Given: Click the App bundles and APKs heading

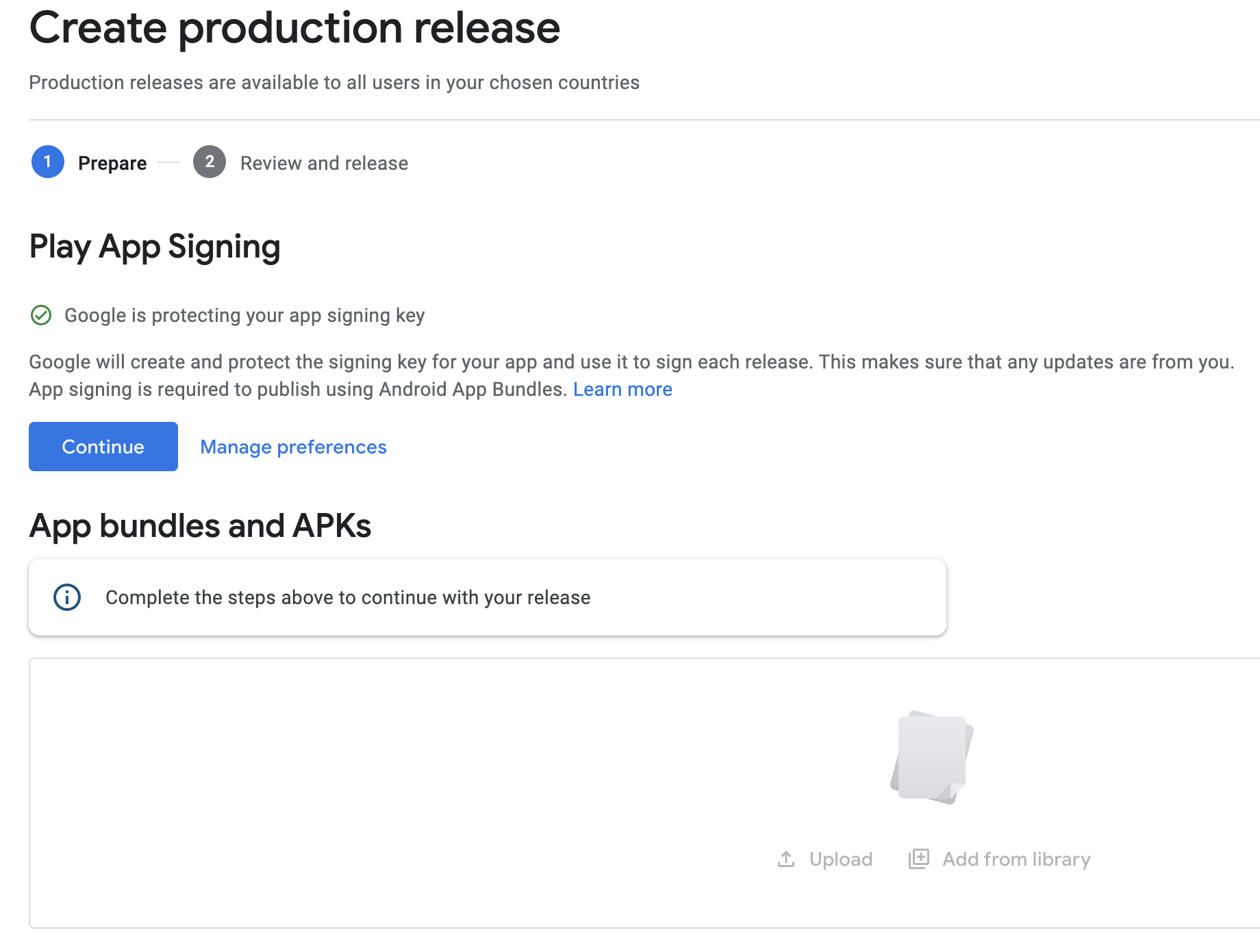Looking at the screenshot, I should (x=200, y=527).
